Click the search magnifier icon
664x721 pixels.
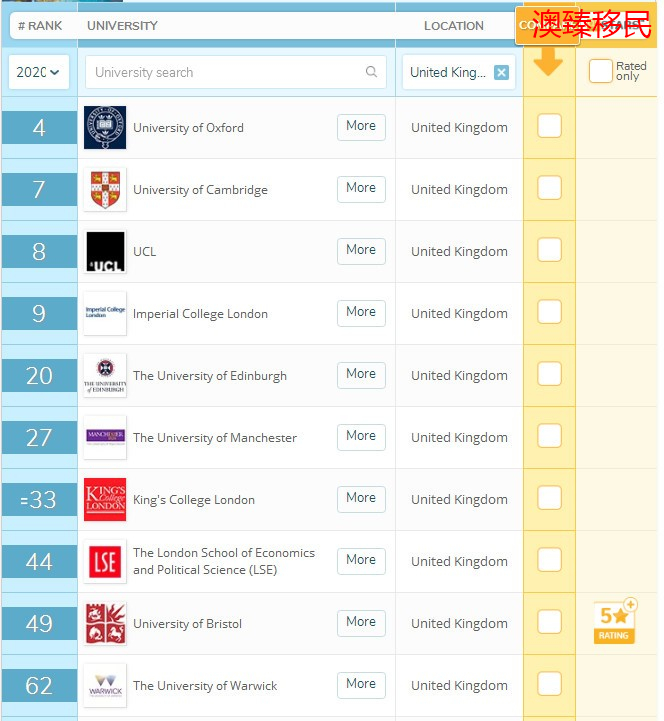point(371,72)
